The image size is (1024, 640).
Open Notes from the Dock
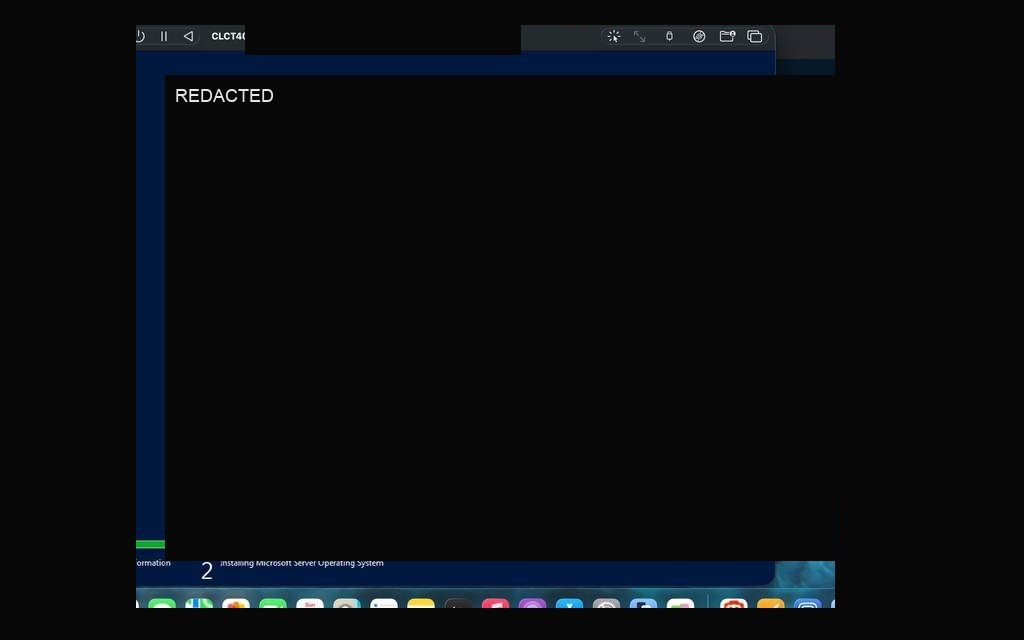click(x=421, y=603)
